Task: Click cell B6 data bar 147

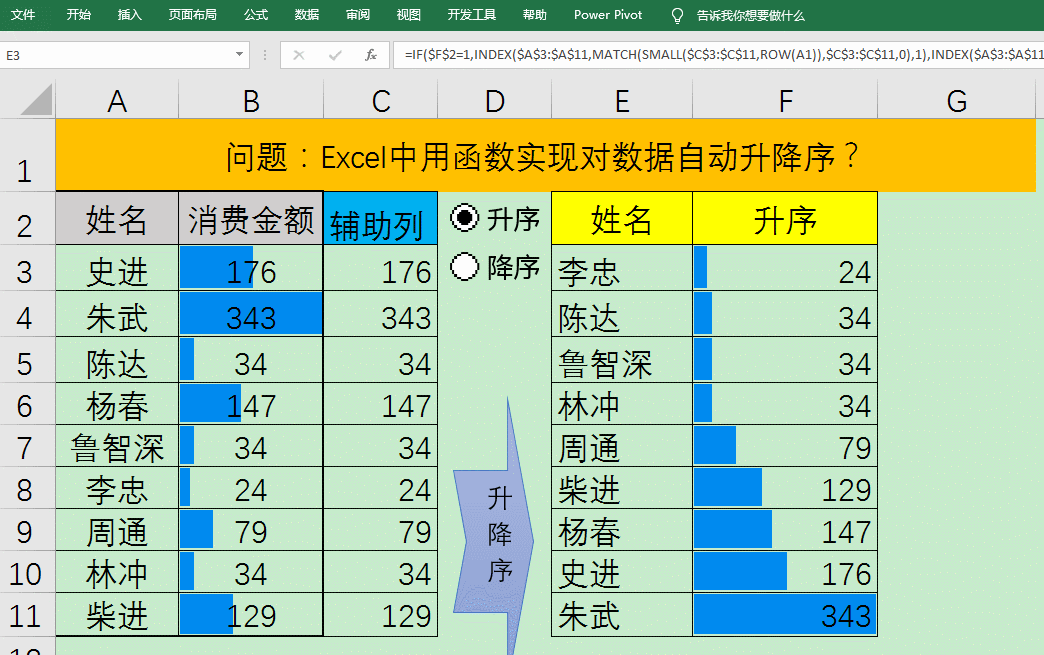Action: pyautogui.click(x=251, y=403)
